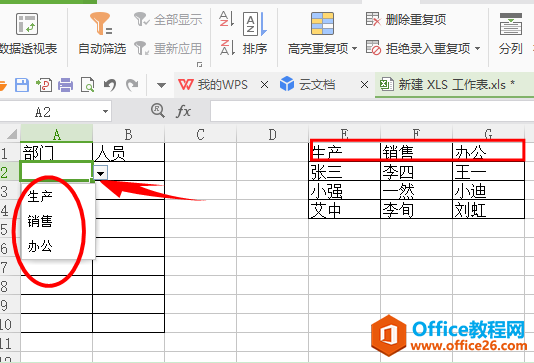Select the active cell A2
534x363 pixels.
pos(57,171)
